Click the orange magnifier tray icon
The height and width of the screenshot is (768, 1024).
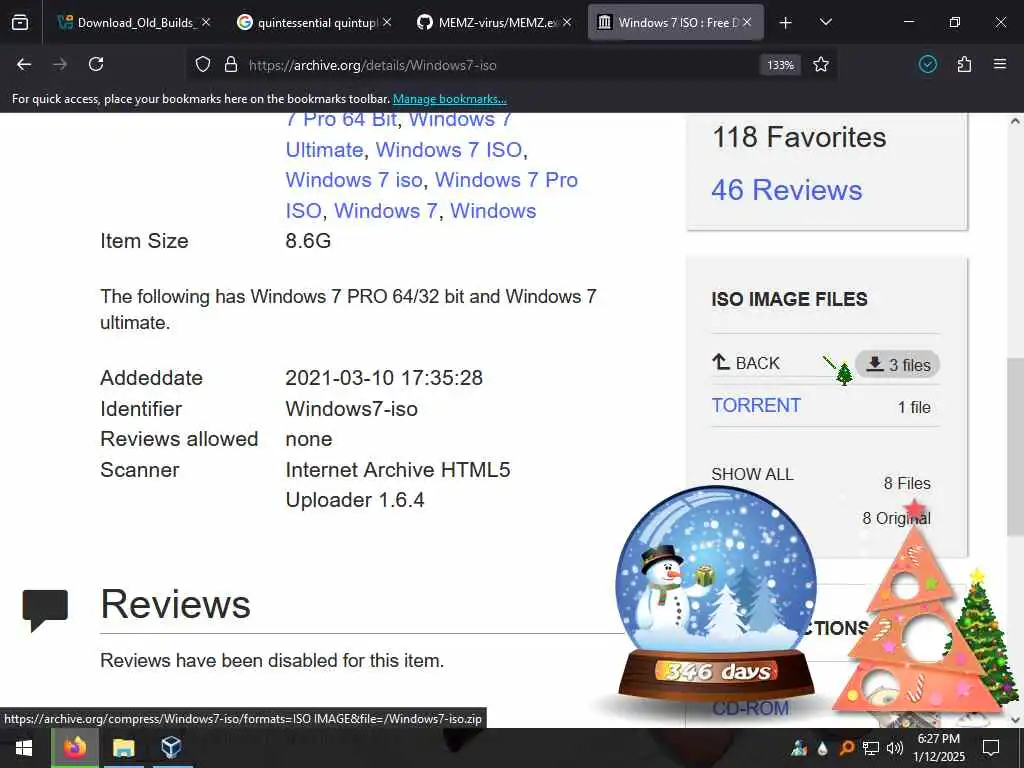[846, 748]
